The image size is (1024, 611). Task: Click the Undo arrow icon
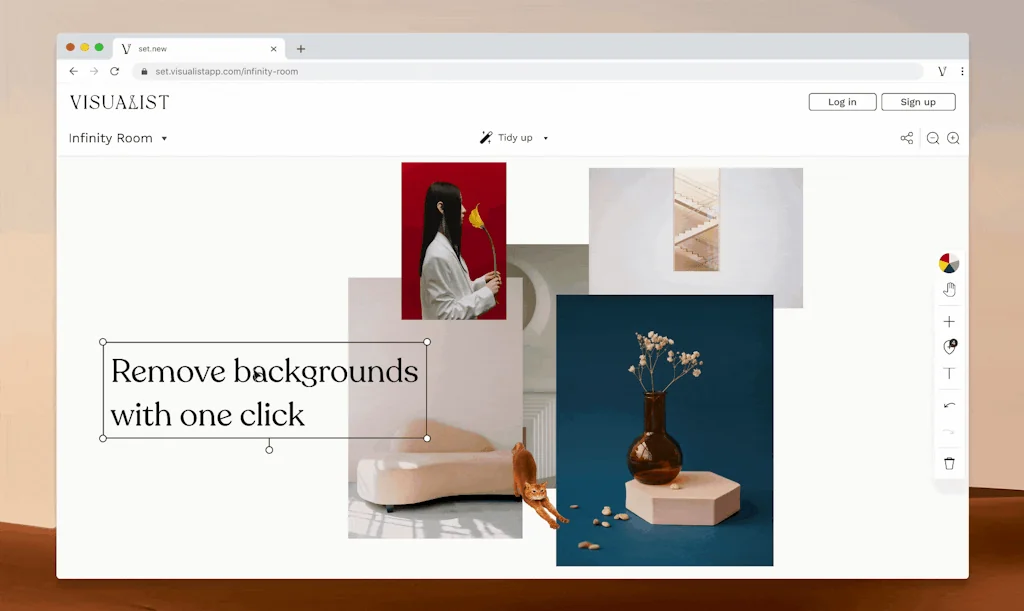pos(949,405)
